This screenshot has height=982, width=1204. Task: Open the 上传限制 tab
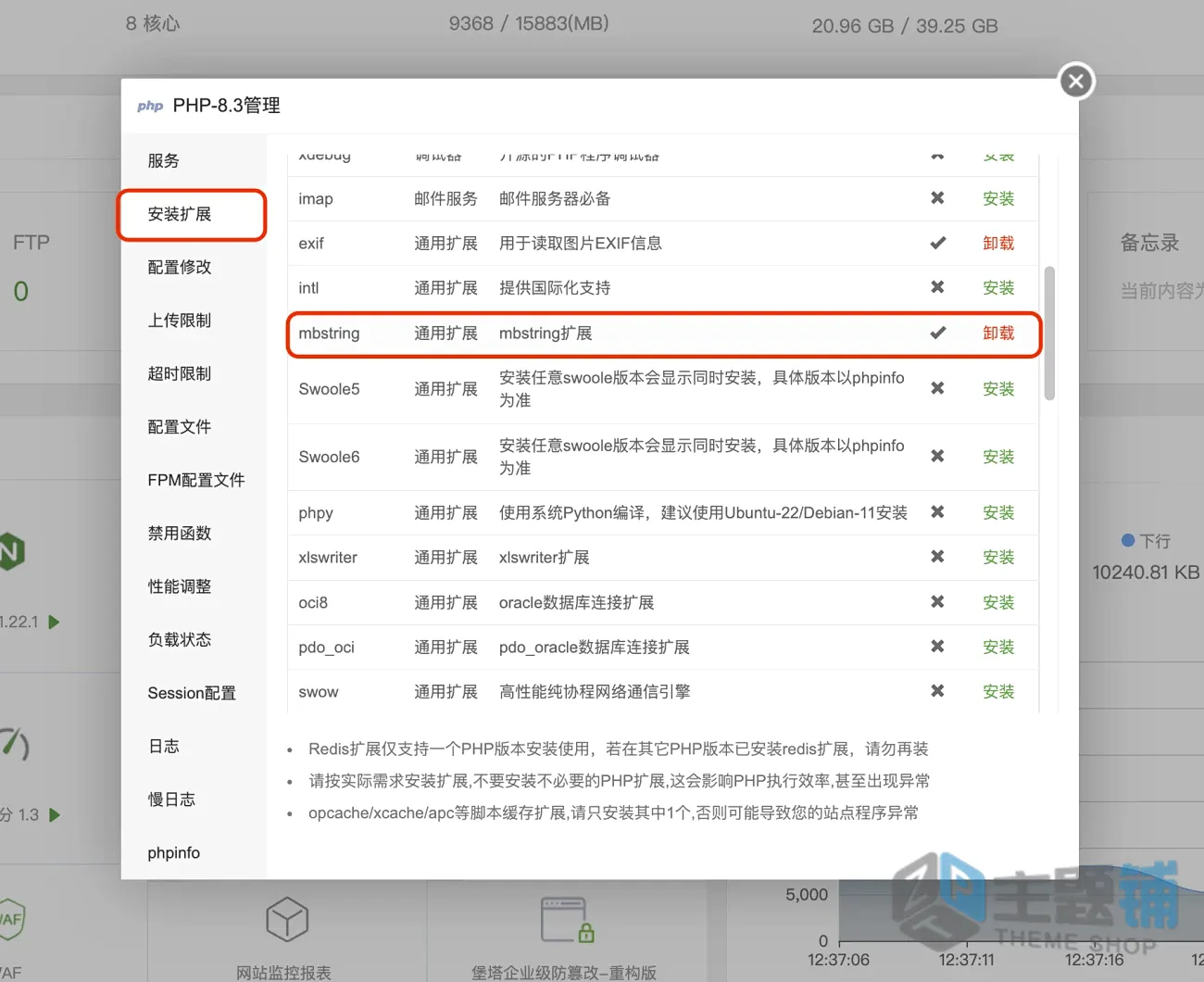click(x=180, y=321)
